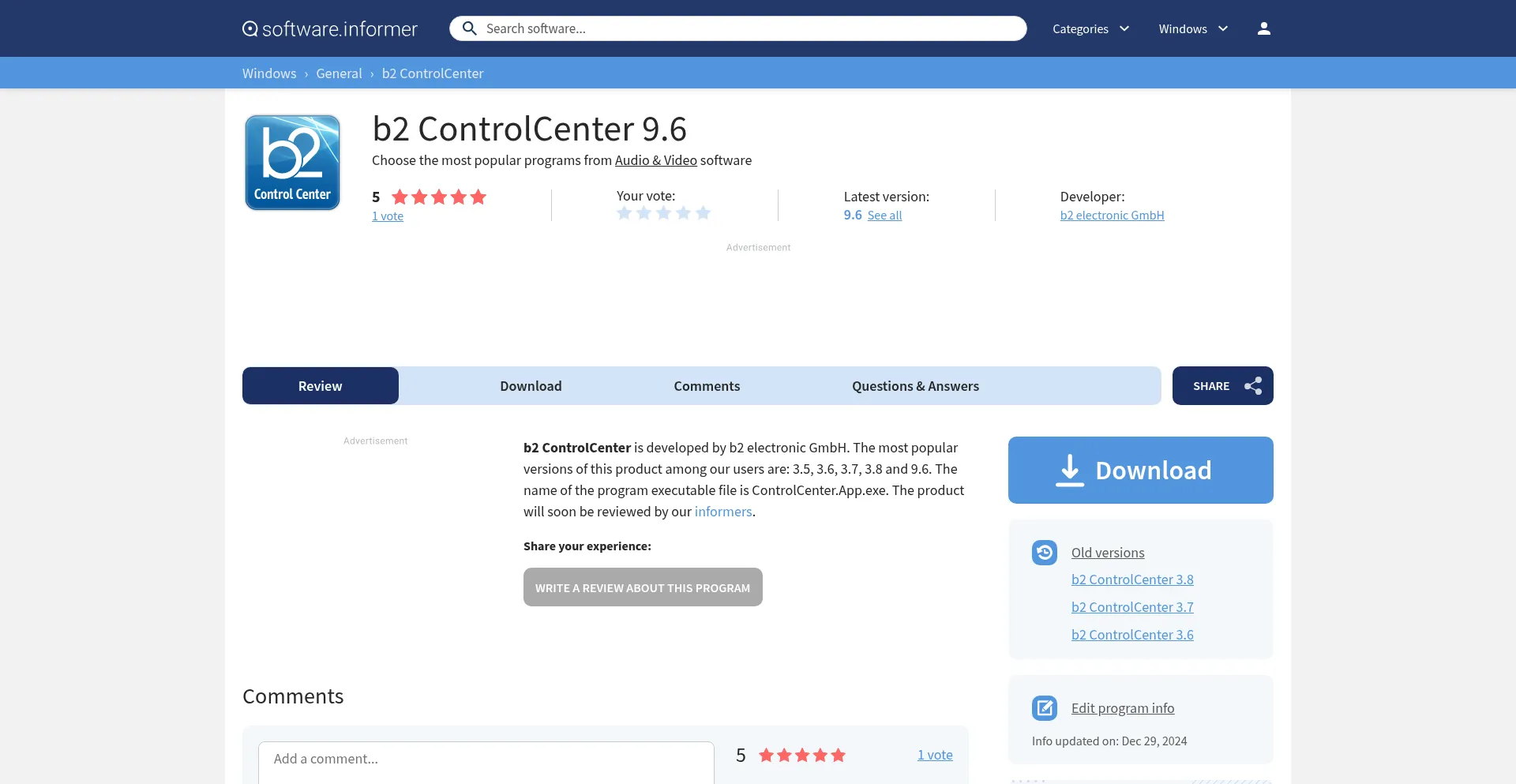Viewport: 1516px width, 784px height.
Task: Click the Write a review about this program button
Action: pyautogui.click(x=642, y=587)
